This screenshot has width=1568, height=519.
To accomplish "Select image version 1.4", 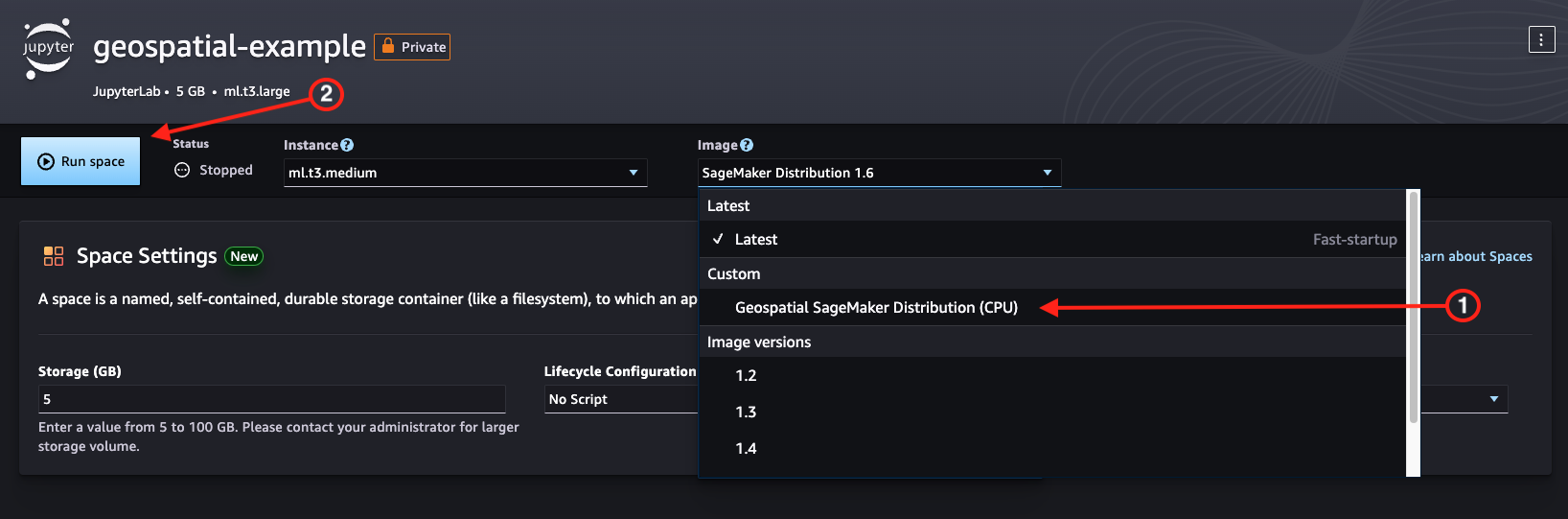I will pyautogui.click(x=747, y=449).
